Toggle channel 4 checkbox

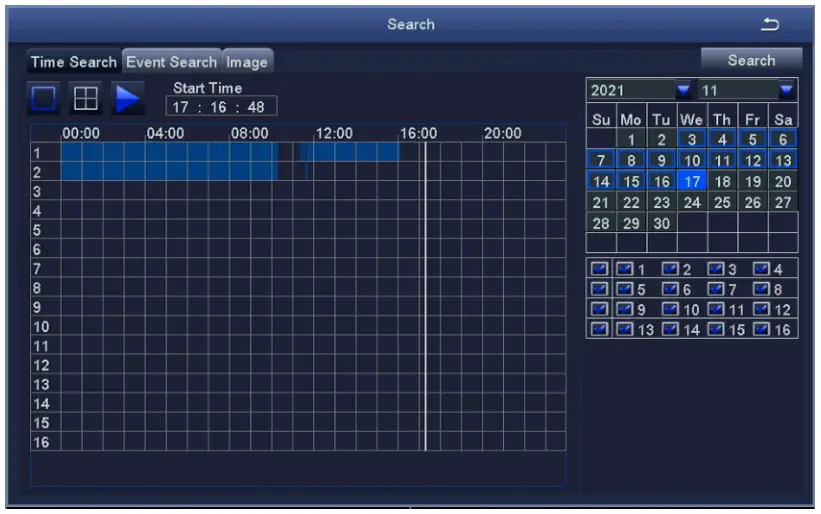tap(761, 269)
